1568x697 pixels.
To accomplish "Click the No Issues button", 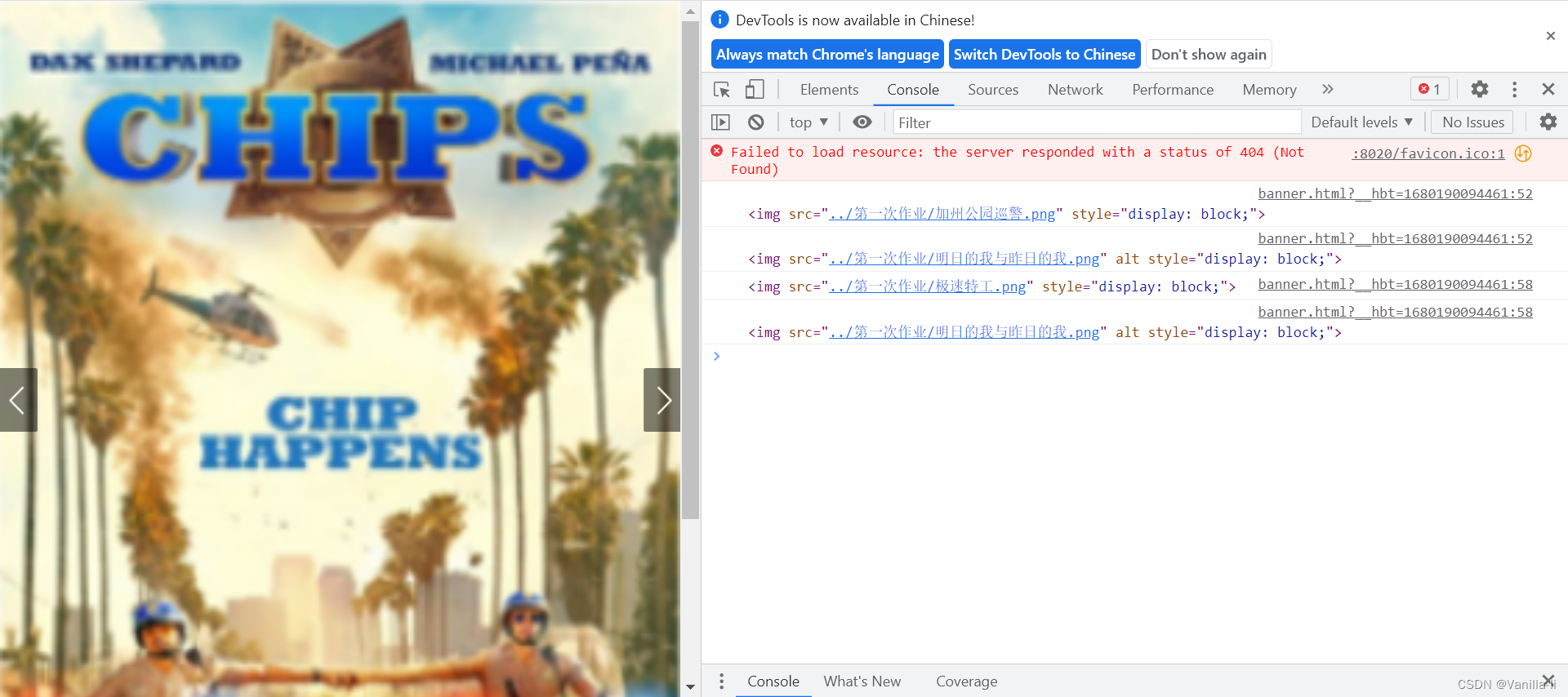I will 1473,122.
